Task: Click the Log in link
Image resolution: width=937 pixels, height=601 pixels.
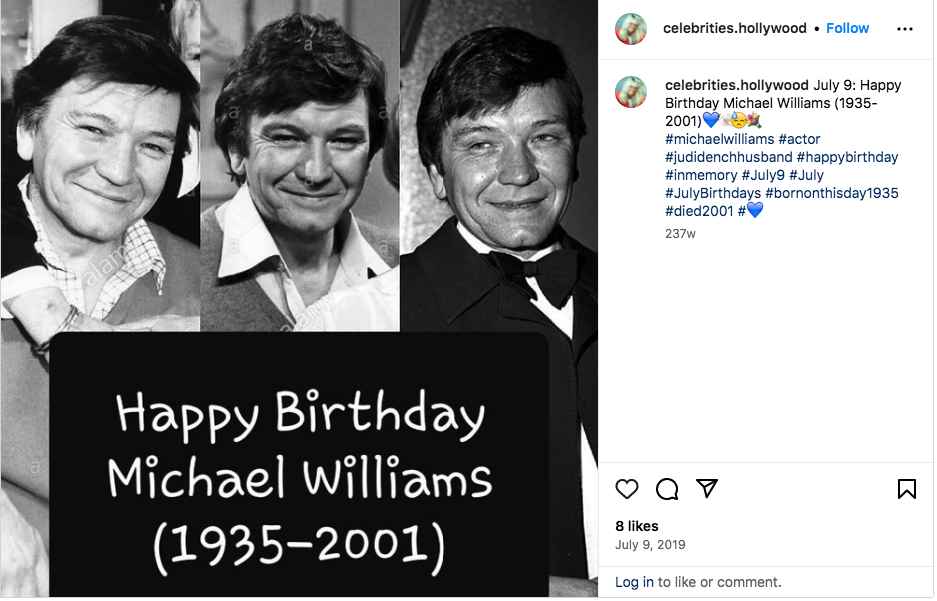Action: pyautogui.click(x=634, y=582)
